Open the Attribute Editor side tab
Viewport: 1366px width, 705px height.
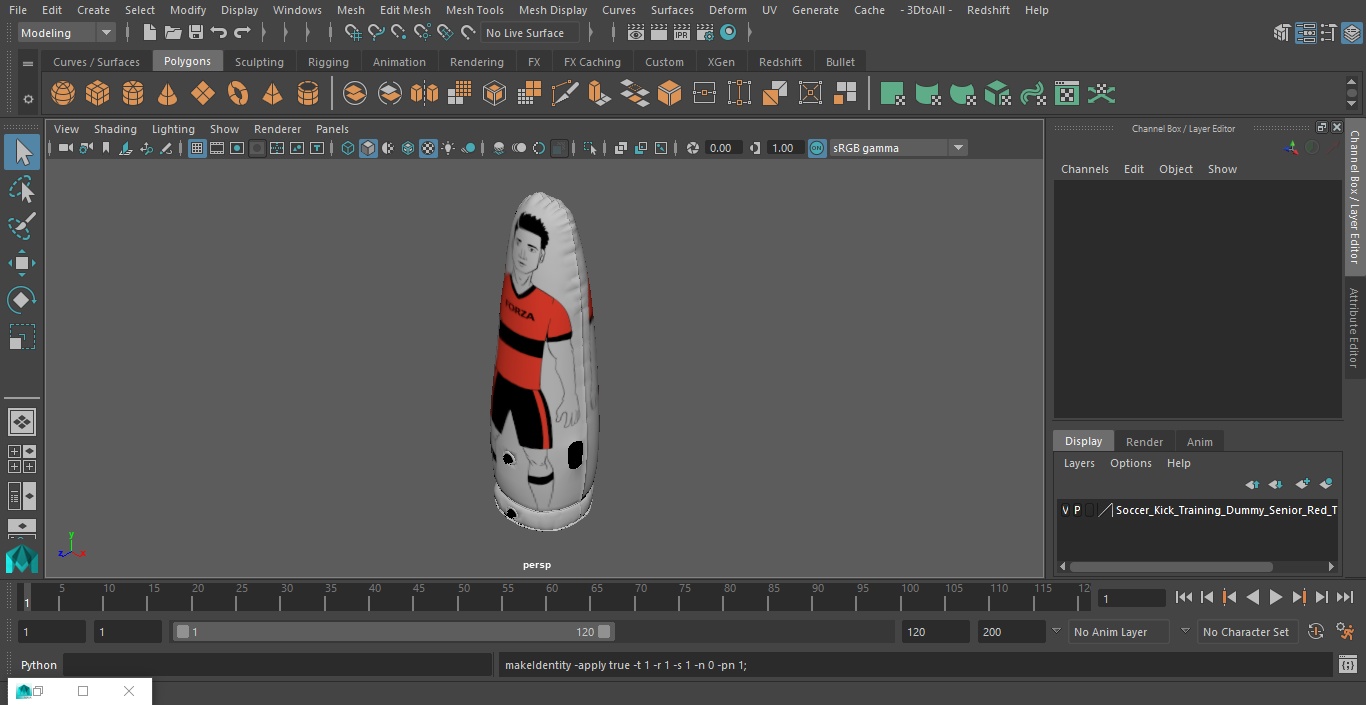tap(1354, 328)
